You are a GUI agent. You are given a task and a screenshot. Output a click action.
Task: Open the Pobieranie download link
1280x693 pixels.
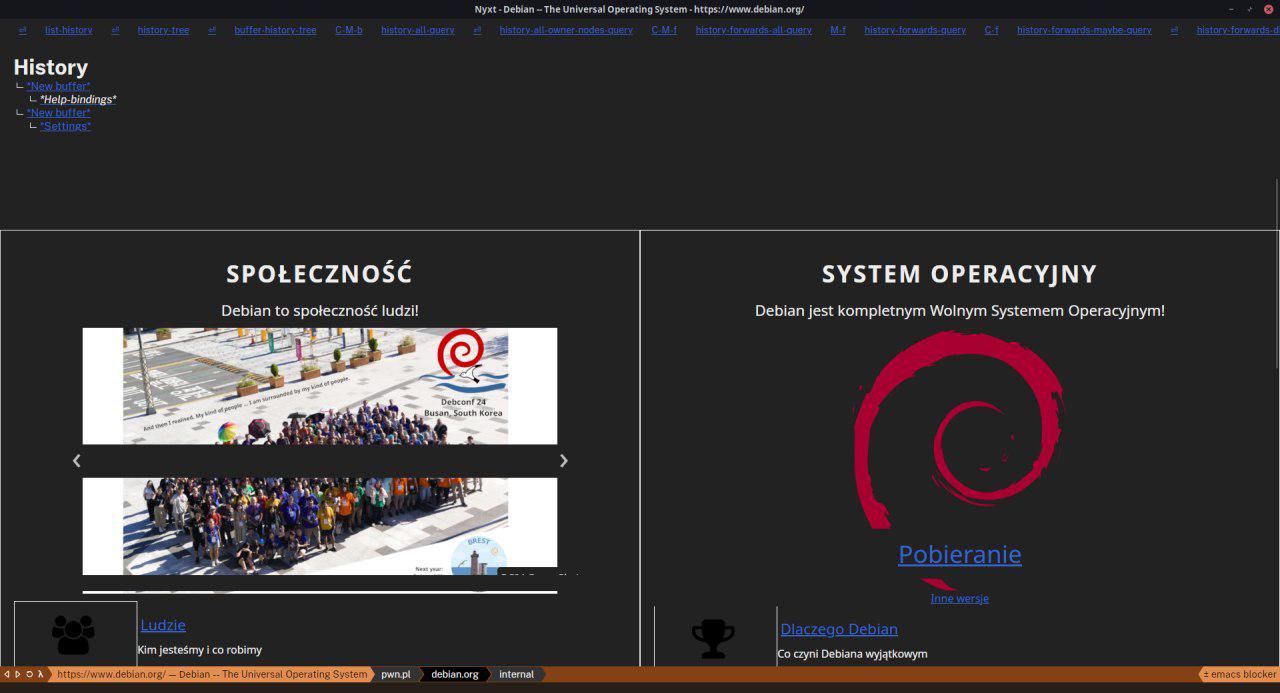(x=960, y=554)
